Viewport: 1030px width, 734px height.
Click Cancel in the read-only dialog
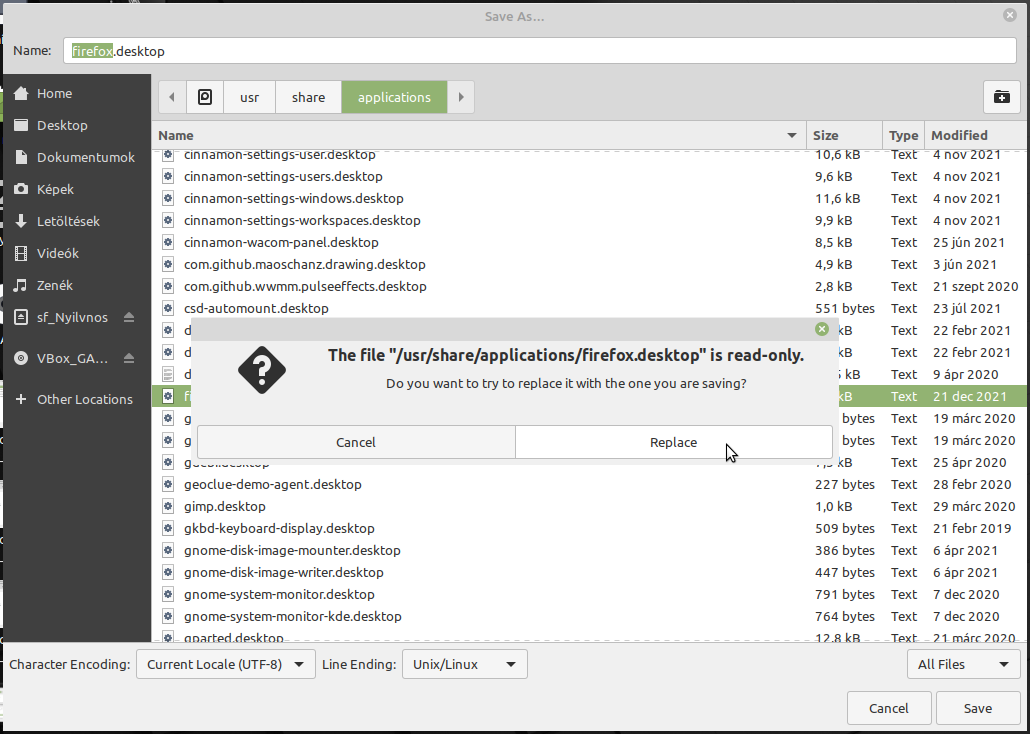pyautogui.click(x=356, y=442)
